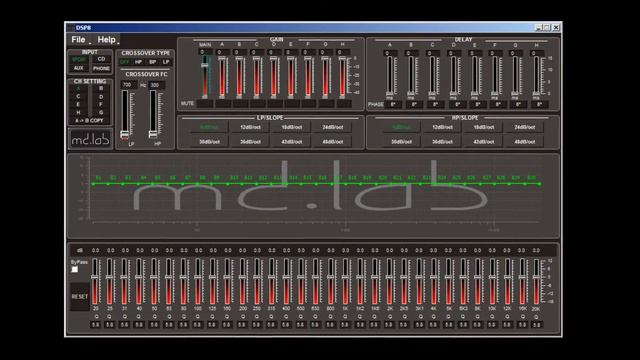Toggle mute for gain channel A
The height and width of the screenshot is (360, 640).
coord(223,104)
